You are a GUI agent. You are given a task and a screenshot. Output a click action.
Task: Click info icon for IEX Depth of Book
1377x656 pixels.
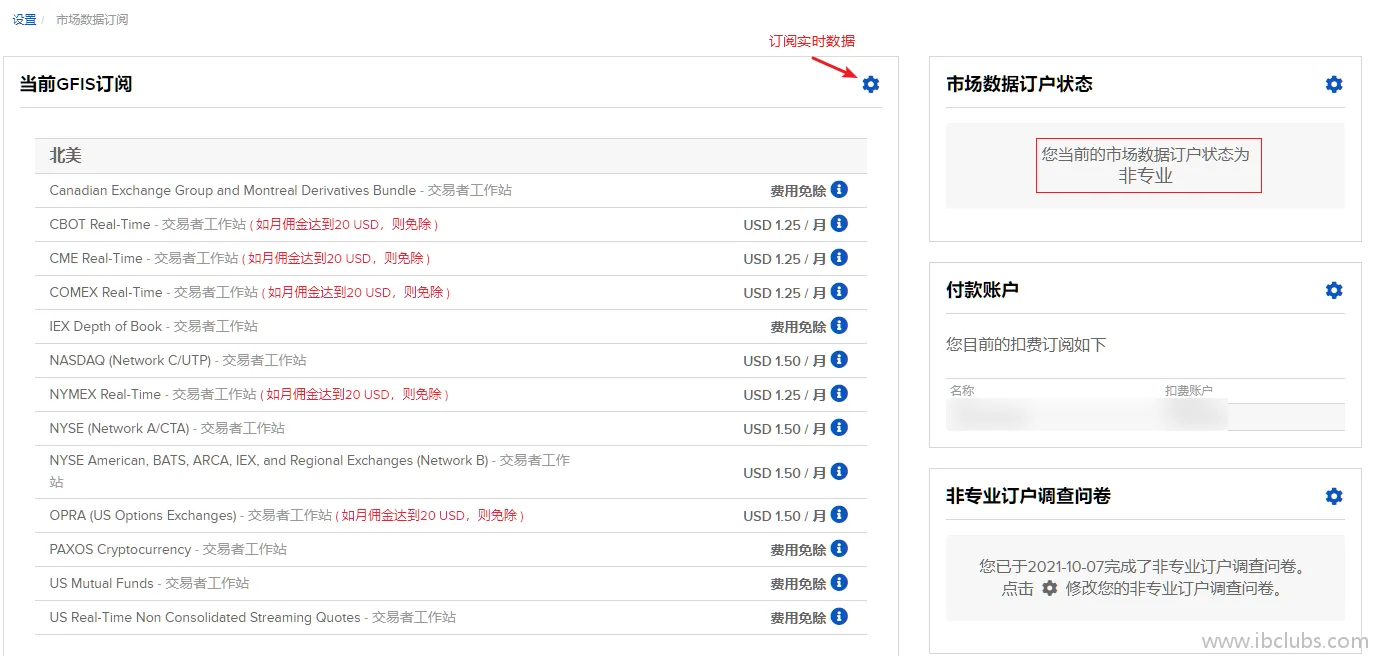[x=839, y=326]
